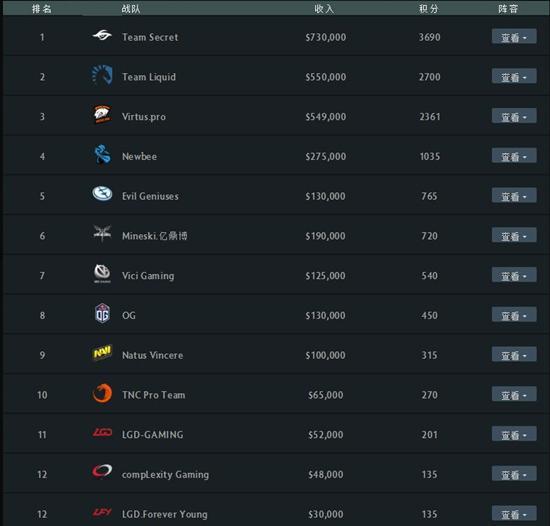Click the 排名 ranking column header

coord(42,9)
